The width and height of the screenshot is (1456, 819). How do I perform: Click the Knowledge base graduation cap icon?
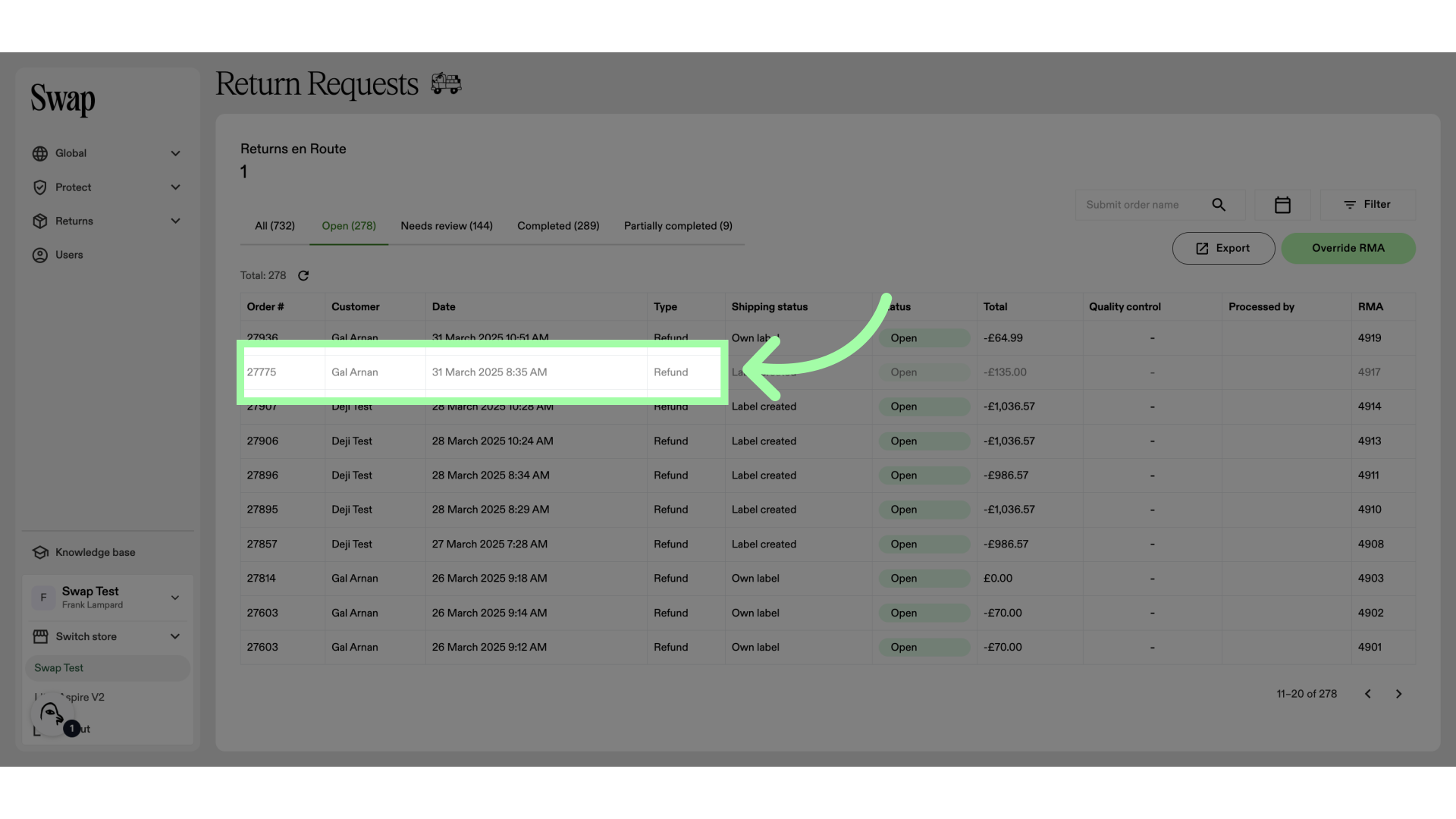pyautogui.click(x=40, y=553)
